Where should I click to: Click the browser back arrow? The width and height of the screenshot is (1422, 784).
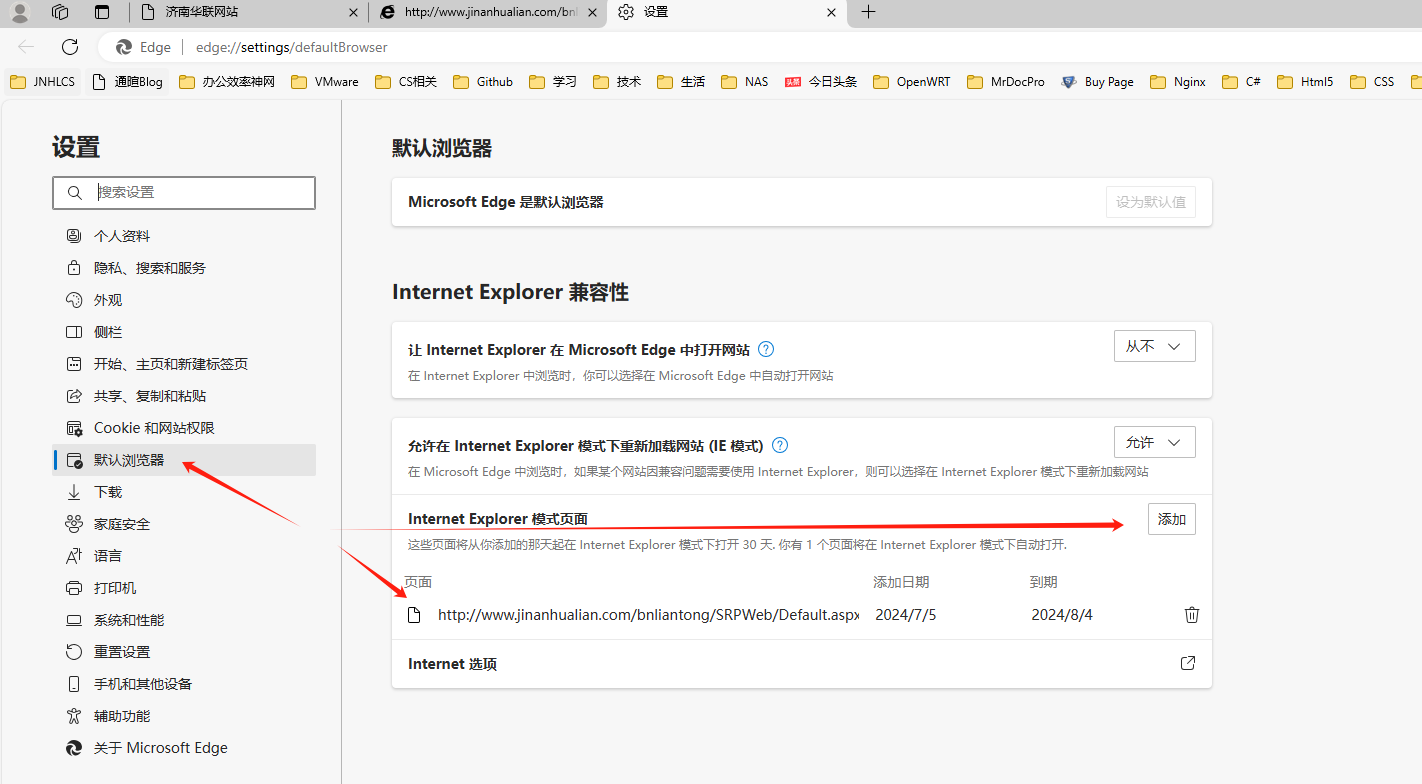[x=26, y=47]
